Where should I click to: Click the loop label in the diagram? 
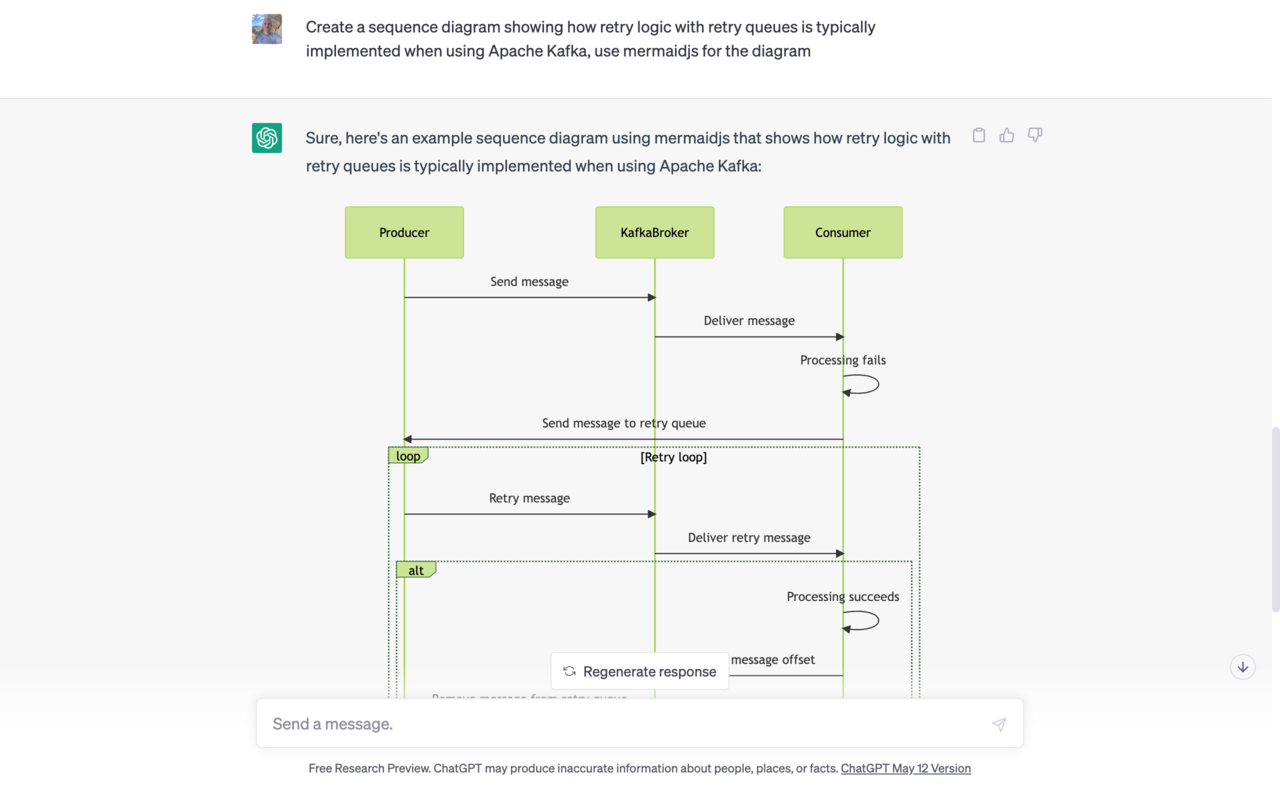[x=408, y=455]
